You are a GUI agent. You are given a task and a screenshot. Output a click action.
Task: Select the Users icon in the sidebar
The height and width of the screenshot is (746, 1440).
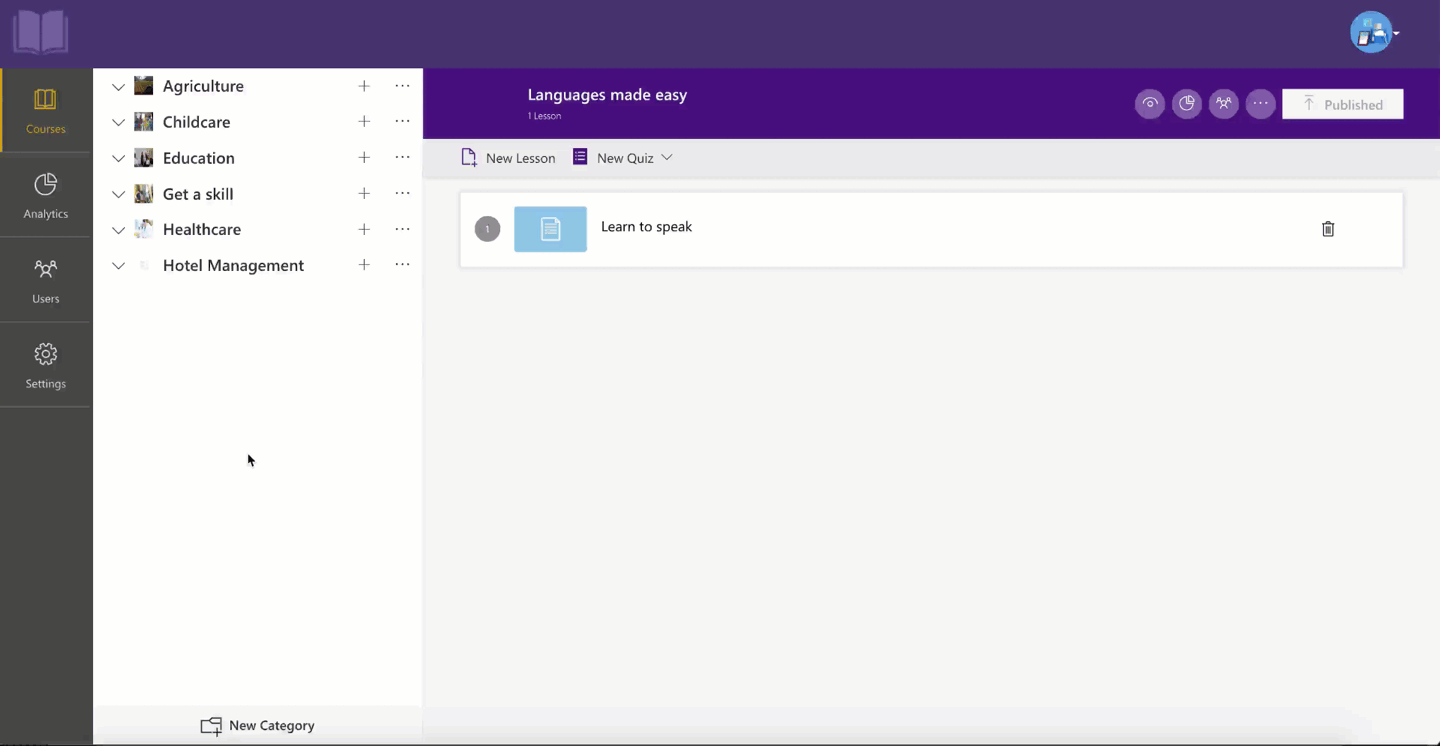pos(45,280)
